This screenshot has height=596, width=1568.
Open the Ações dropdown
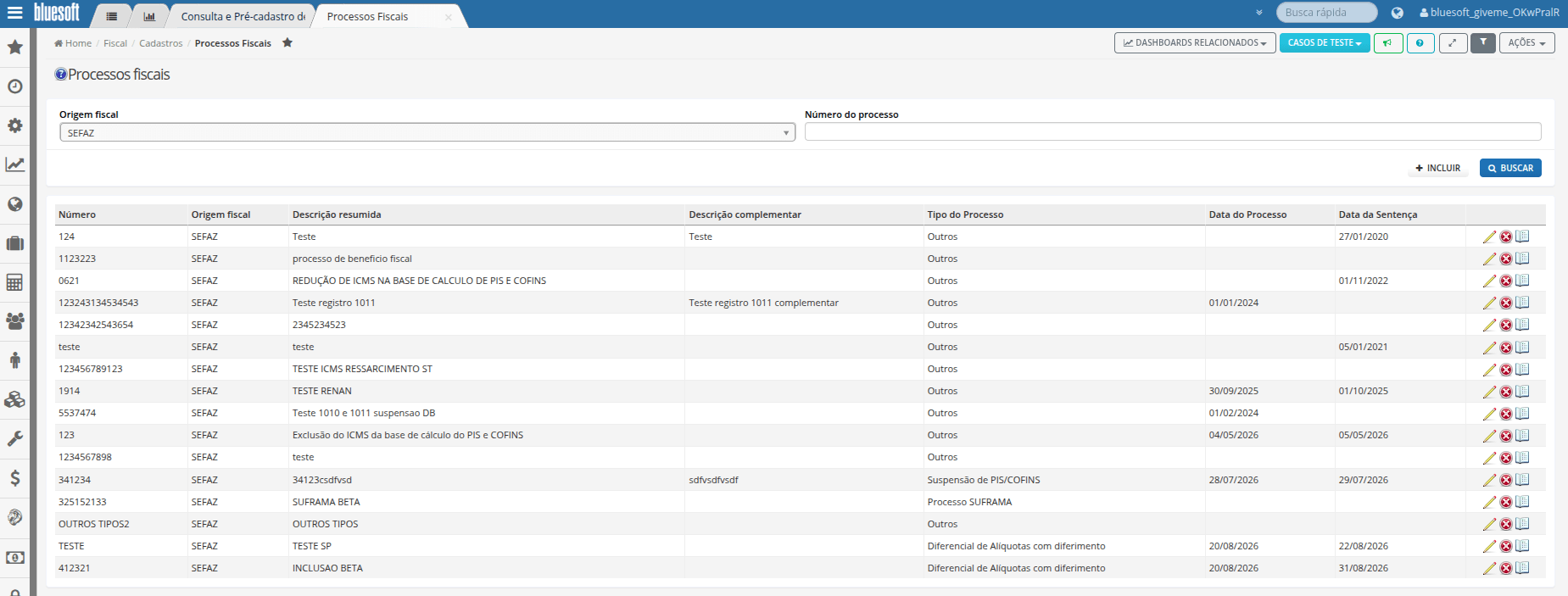pos(1526,42)
